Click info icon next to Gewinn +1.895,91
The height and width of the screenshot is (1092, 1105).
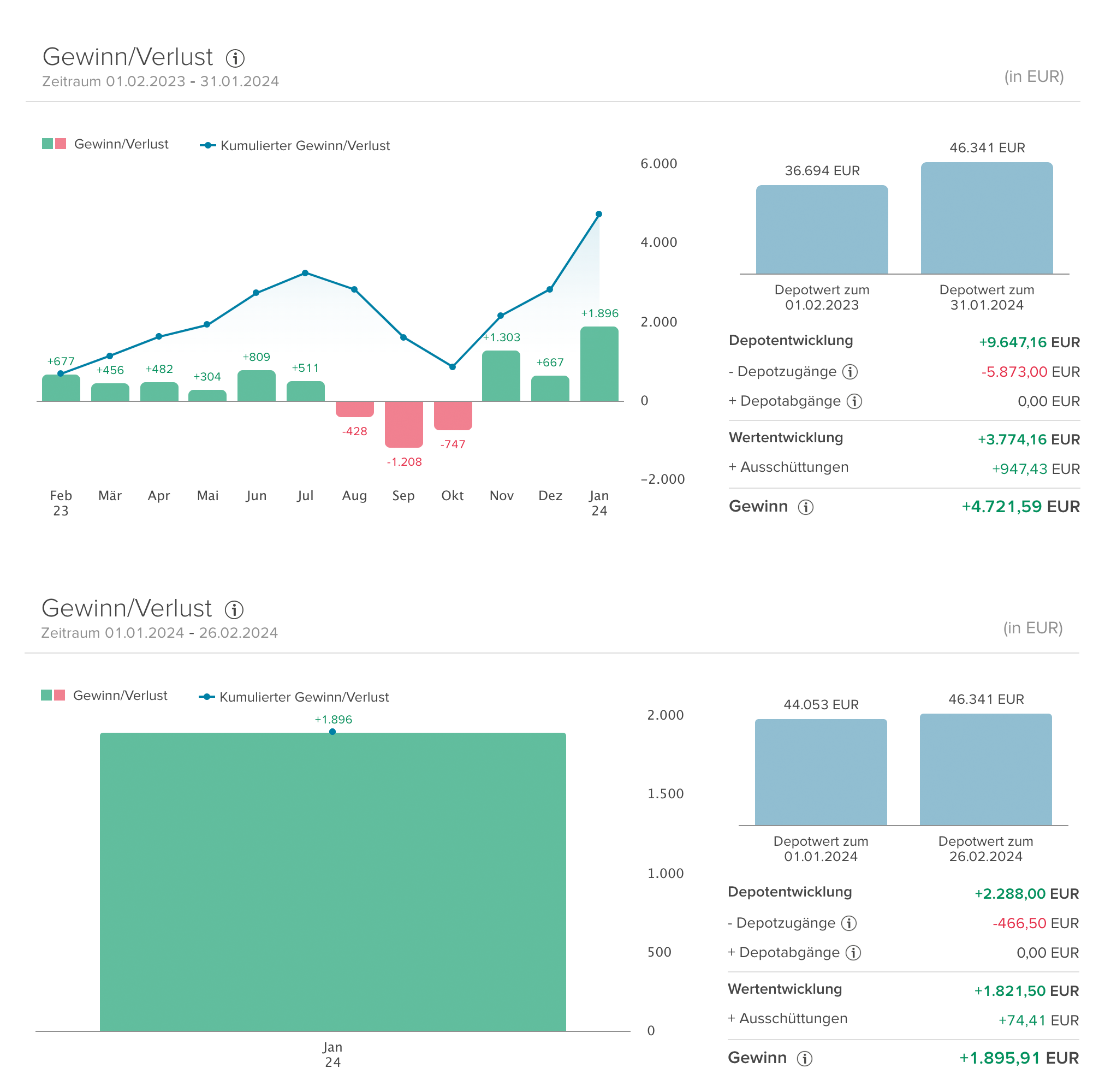pyautogui.click(x=804, y=1058)
